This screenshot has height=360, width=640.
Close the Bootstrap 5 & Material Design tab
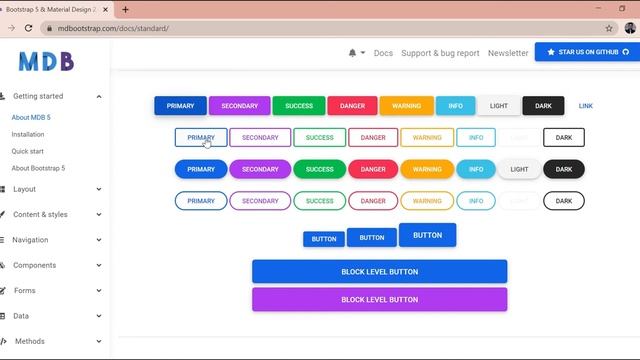(105, 9)
